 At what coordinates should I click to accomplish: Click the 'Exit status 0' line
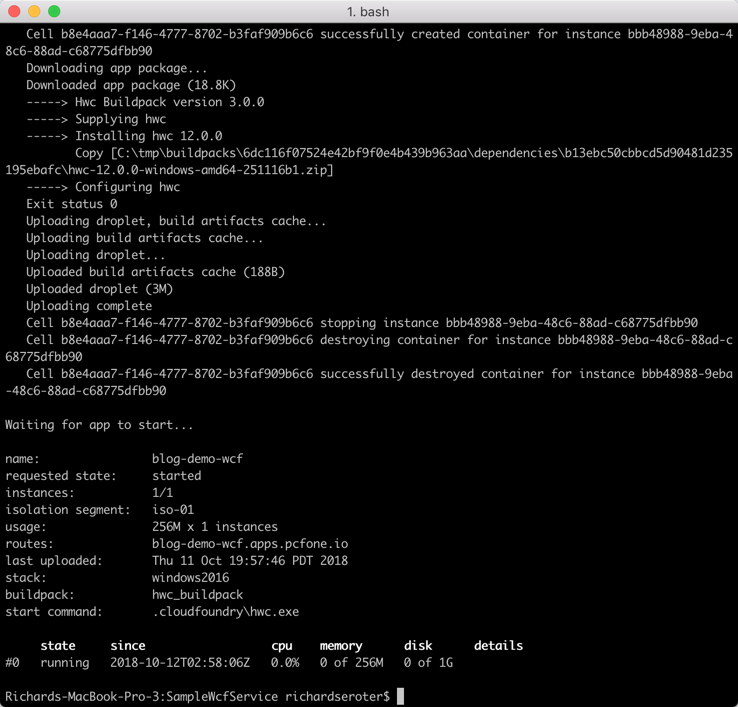tap(71, 204)
